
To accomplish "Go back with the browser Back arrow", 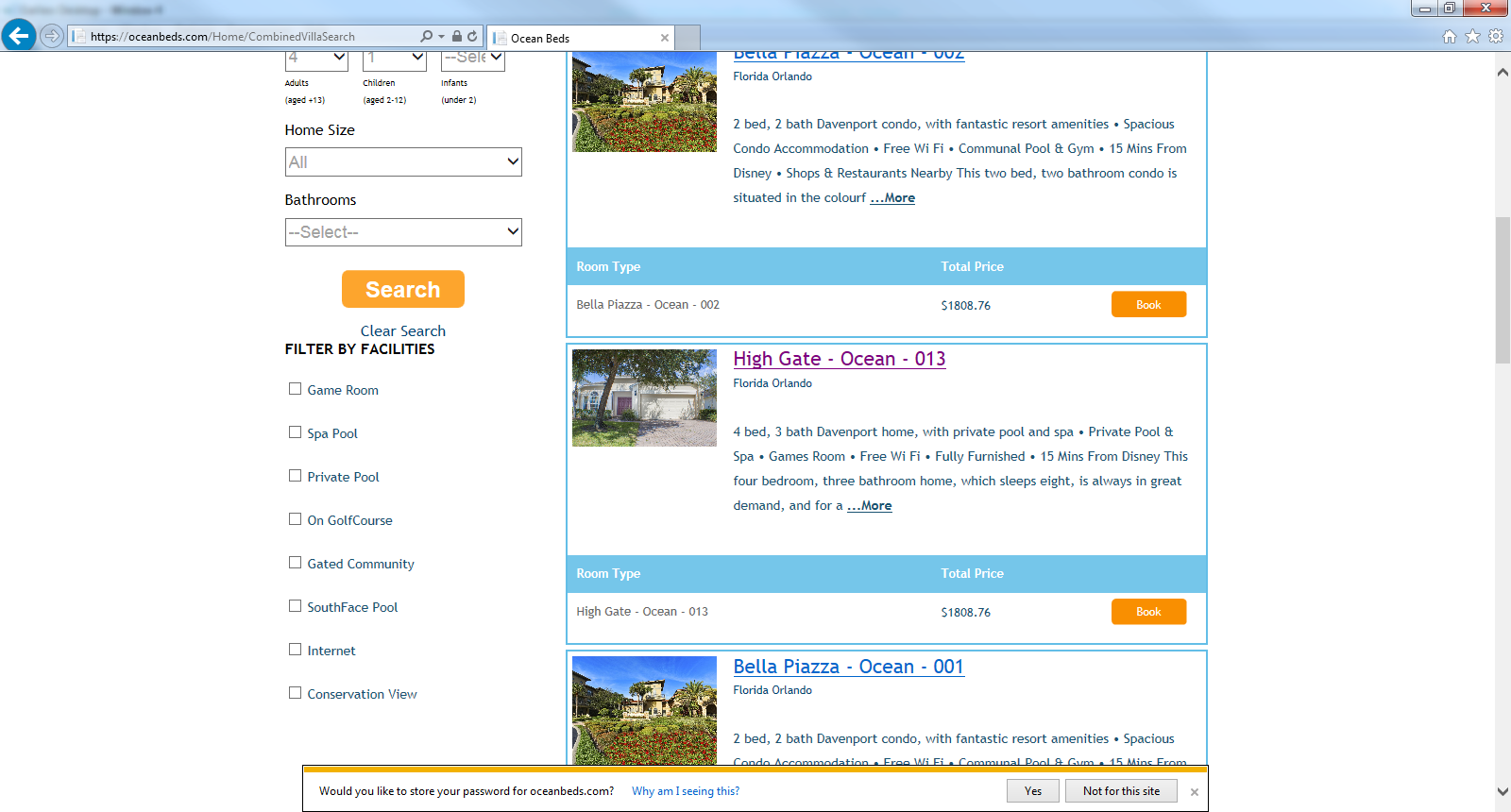I will click(19, 36).
